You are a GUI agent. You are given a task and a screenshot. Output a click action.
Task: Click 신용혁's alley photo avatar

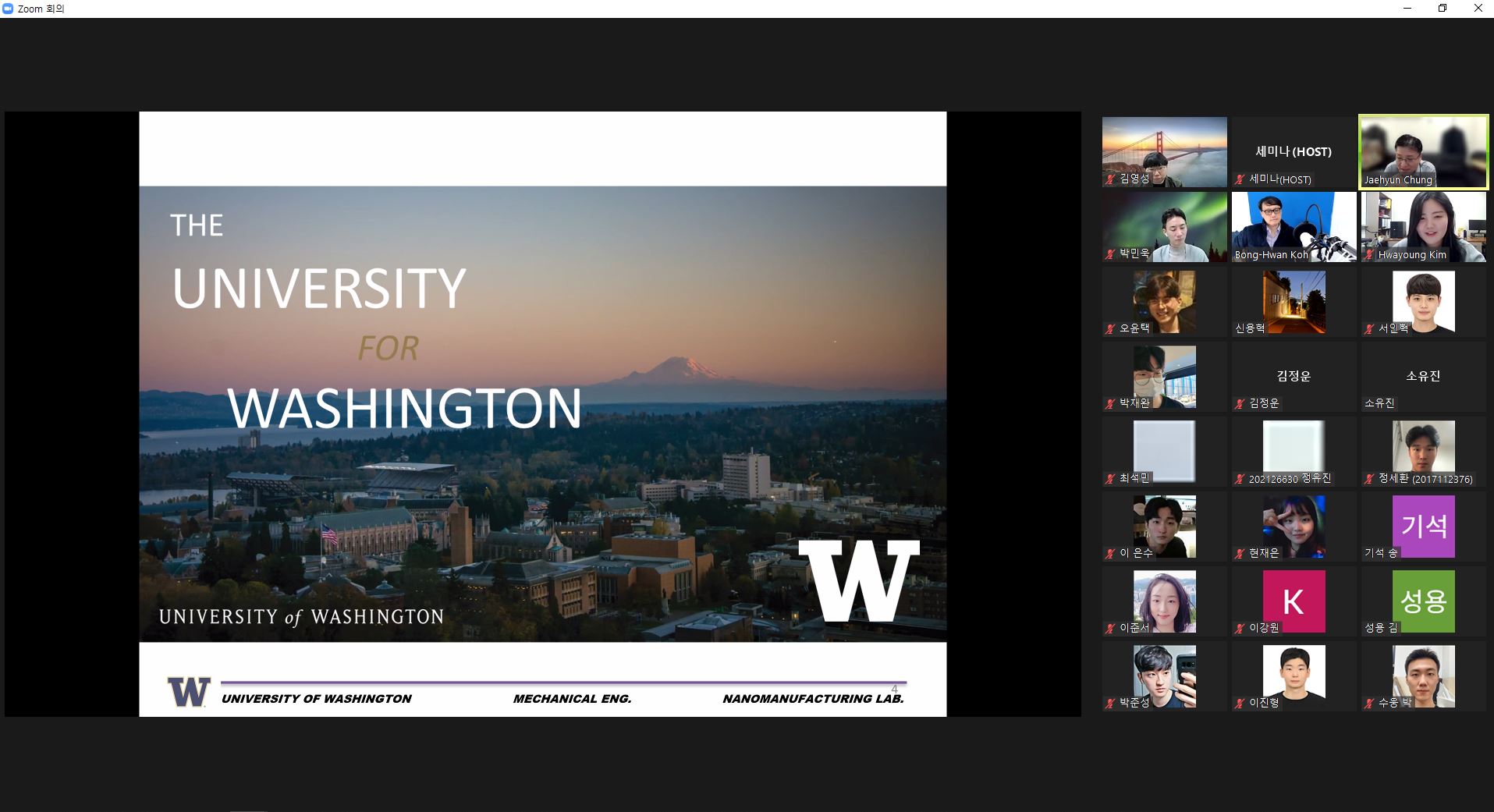coord(1294,302)
